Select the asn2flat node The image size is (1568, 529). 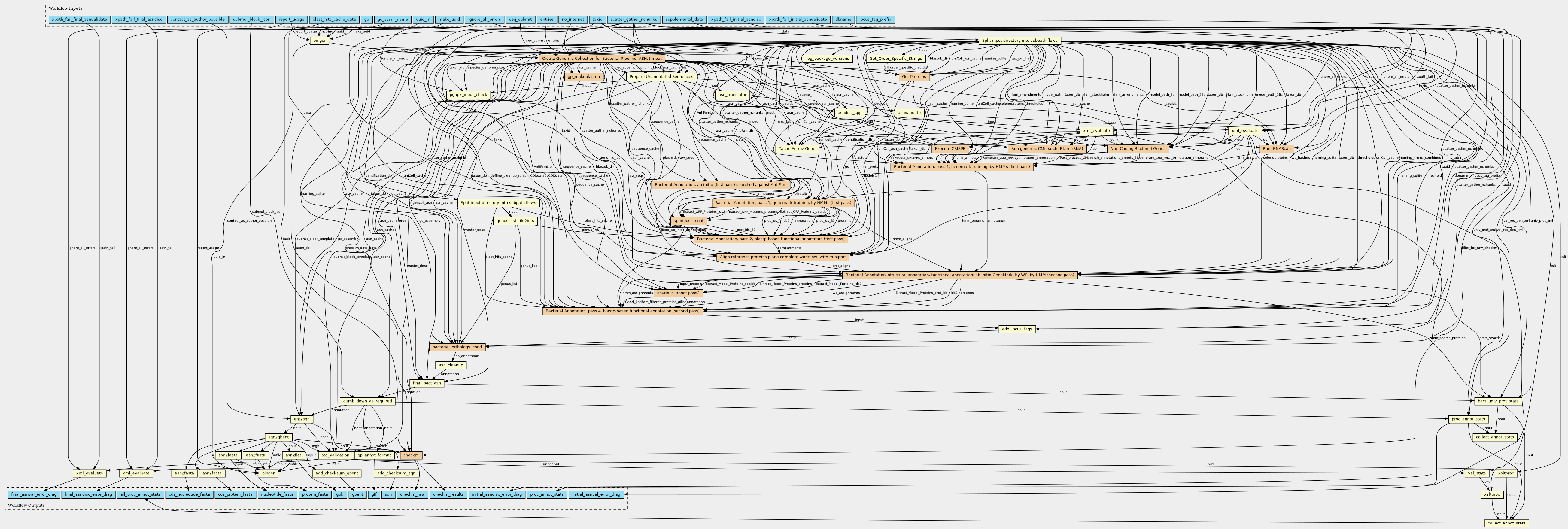pos(293,455)
